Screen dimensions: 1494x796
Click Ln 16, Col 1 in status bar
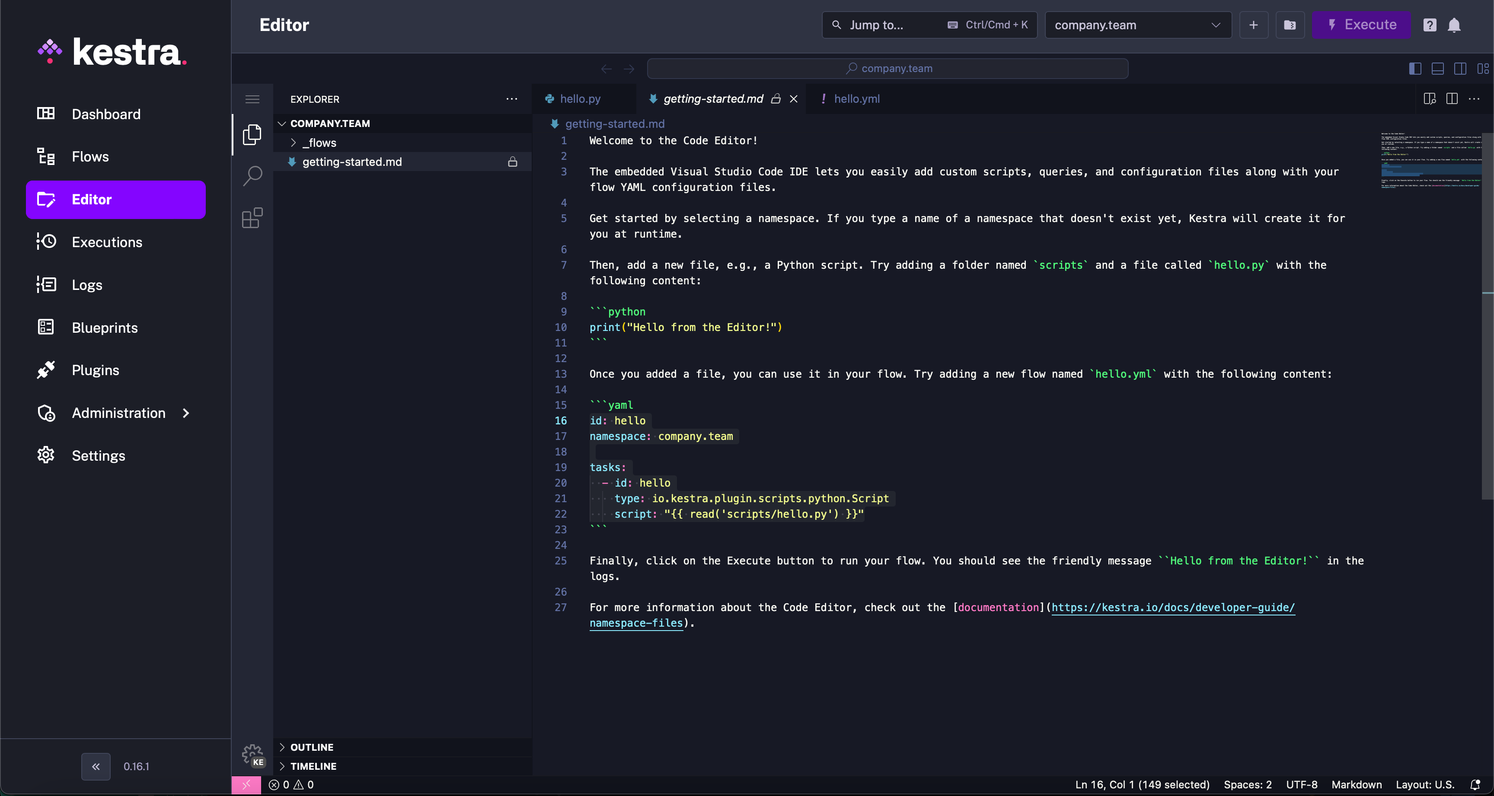[1142, 785]
